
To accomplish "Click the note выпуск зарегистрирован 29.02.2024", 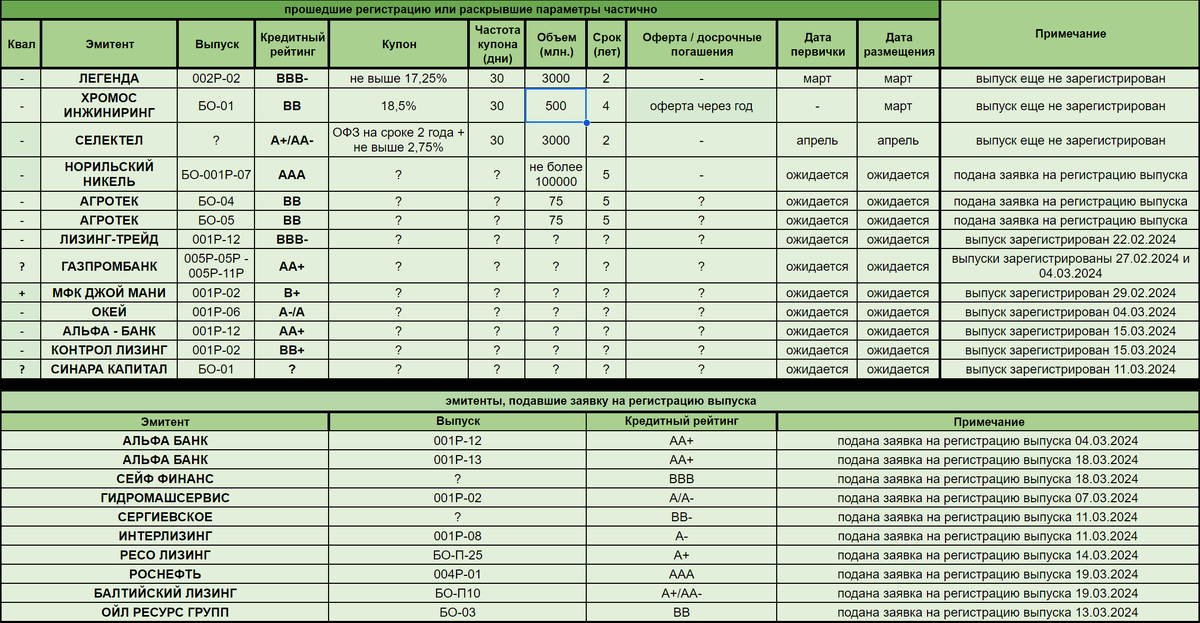I will point(1070,293).
